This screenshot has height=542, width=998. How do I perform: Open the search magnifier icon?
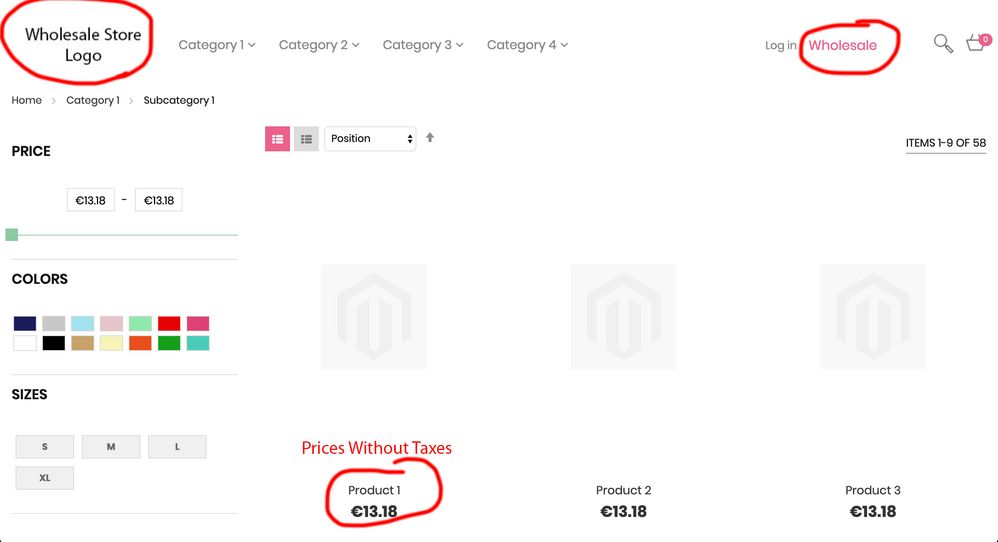click(943, 43)
